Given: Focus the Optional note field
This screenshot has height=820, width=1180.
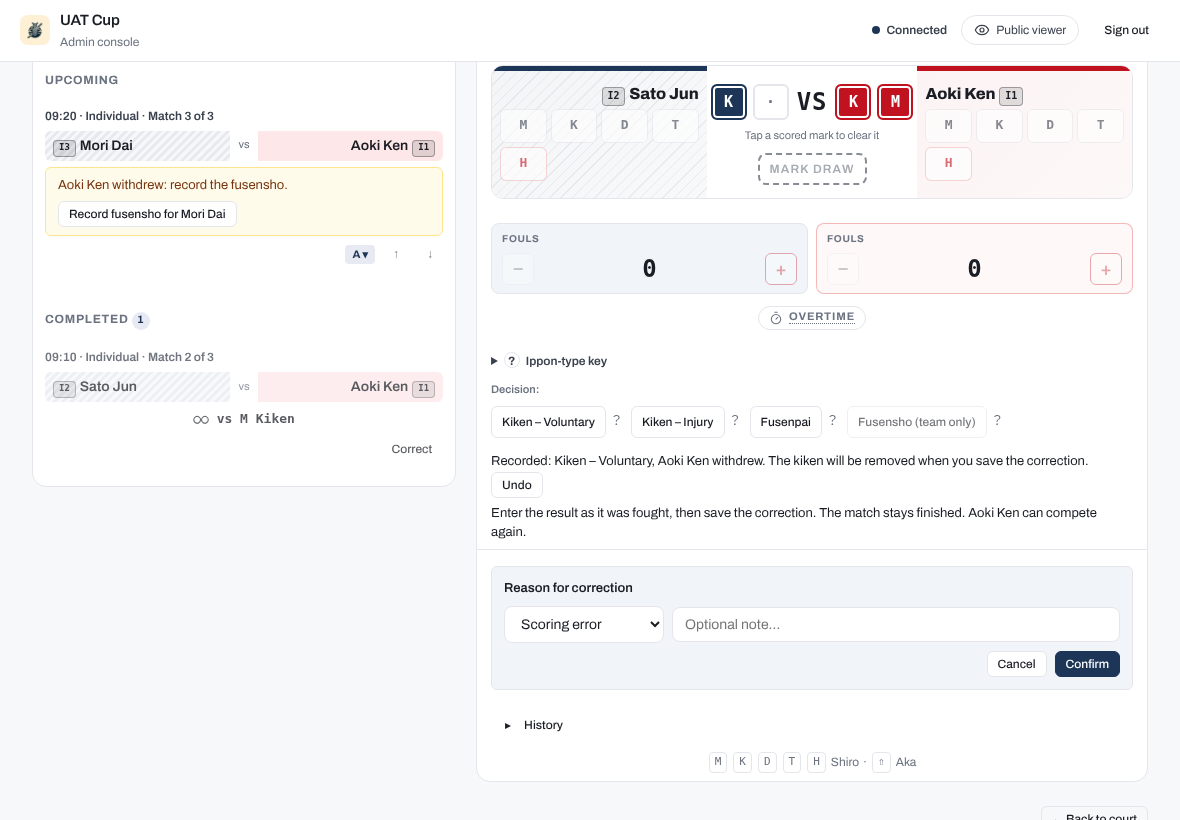Looking at the screenshot, I should coord(896,624).
